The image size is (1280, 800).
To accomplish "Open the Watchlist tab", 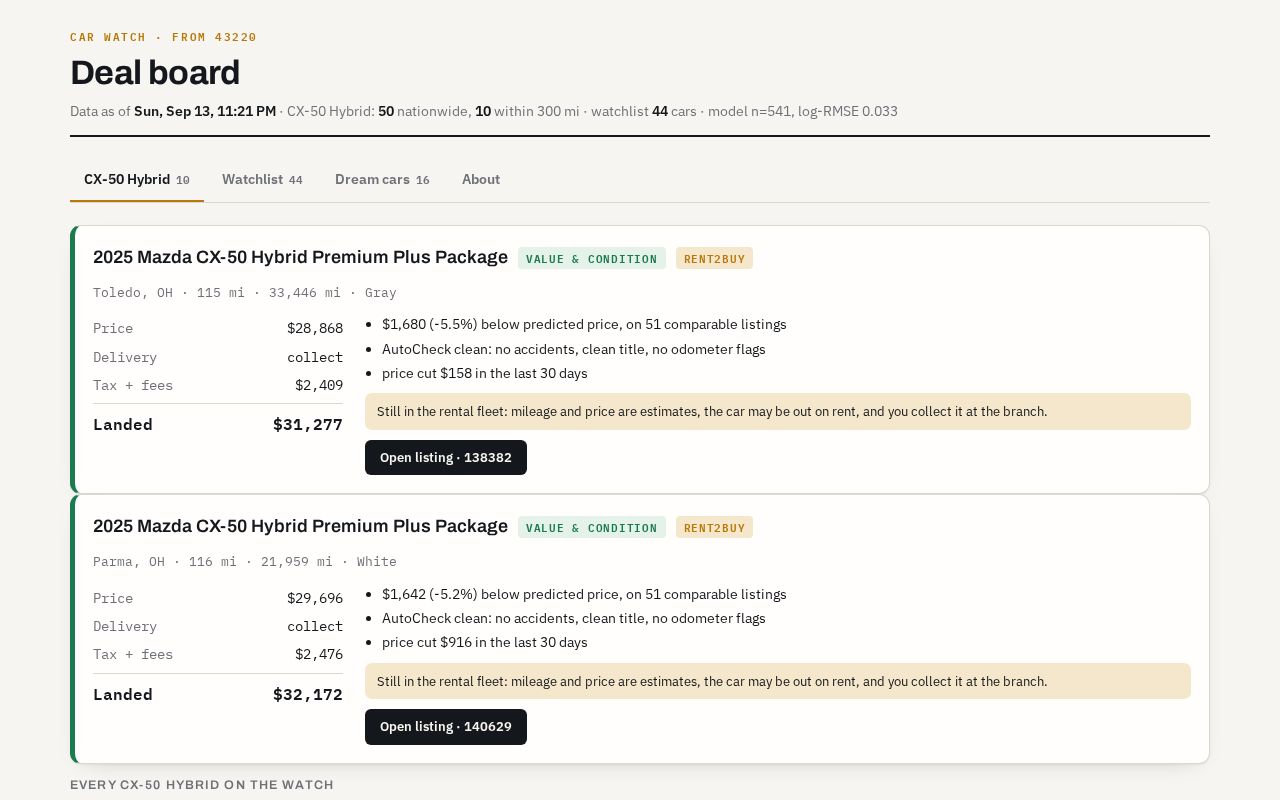I will (x=262, y=180).
